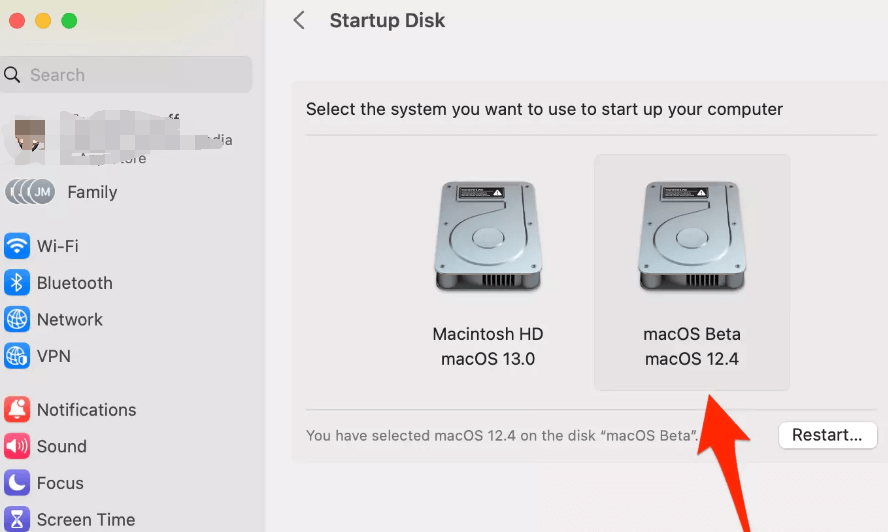
Task: Open the Screen Time settings label
Action: click(86, 520)
